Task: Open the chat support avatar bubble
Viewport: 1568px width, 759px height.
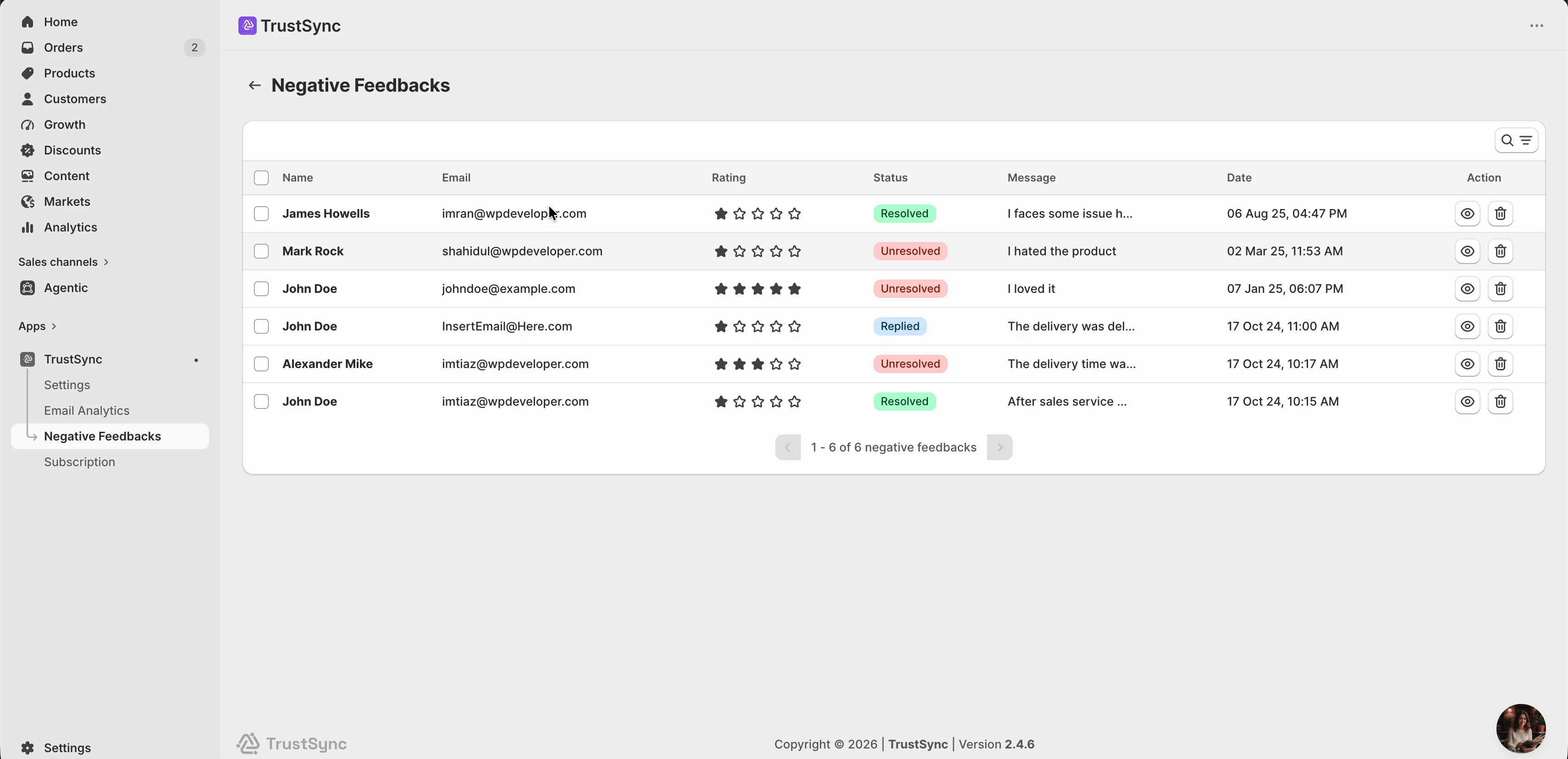Action: coord(1520,728)
